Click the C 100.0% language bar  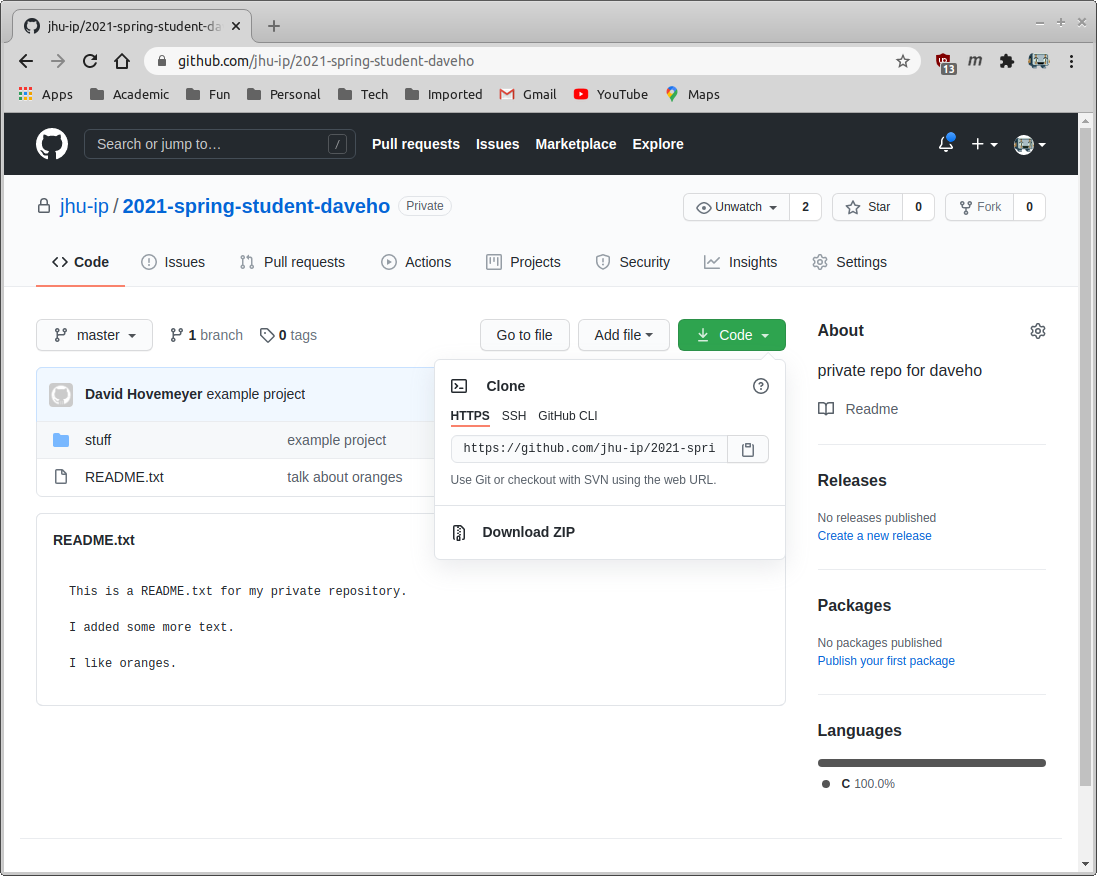point(931,762)
